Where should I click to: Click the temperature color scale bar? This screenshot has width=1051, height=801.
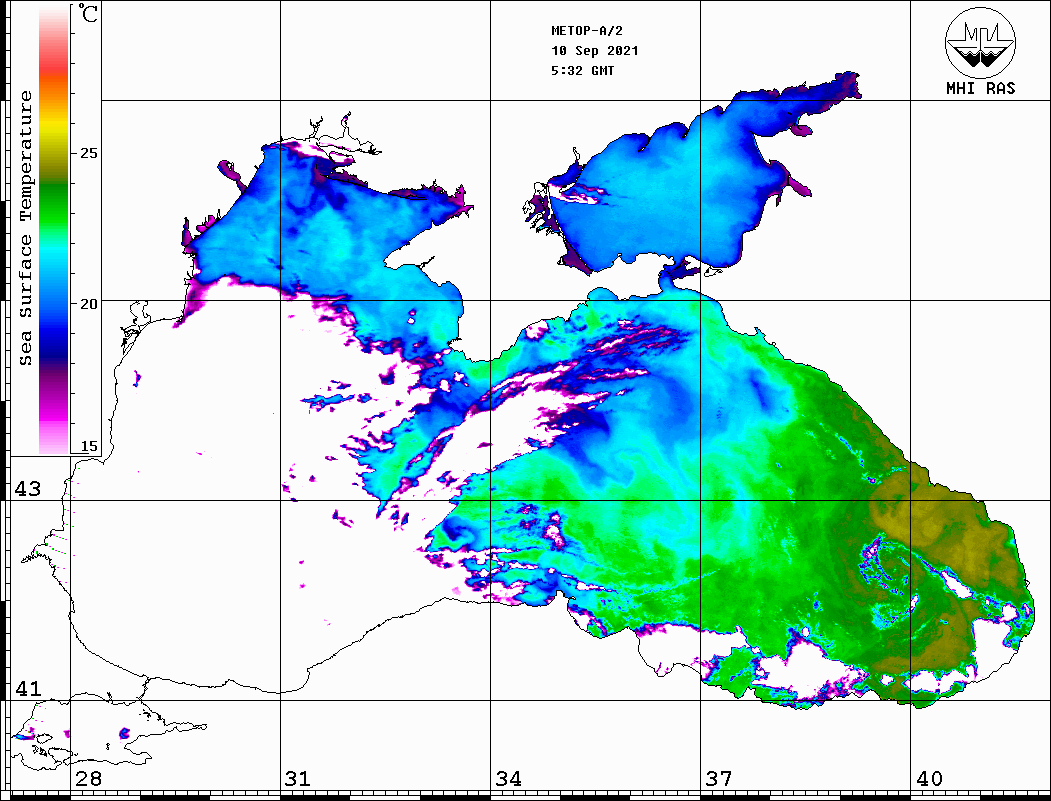tap(54, 230)
